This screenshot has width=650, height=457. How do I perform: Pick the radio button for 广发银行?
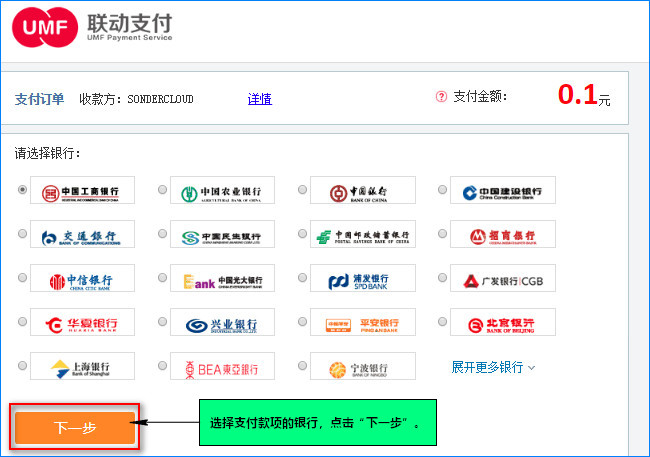(x=443, y=277)
